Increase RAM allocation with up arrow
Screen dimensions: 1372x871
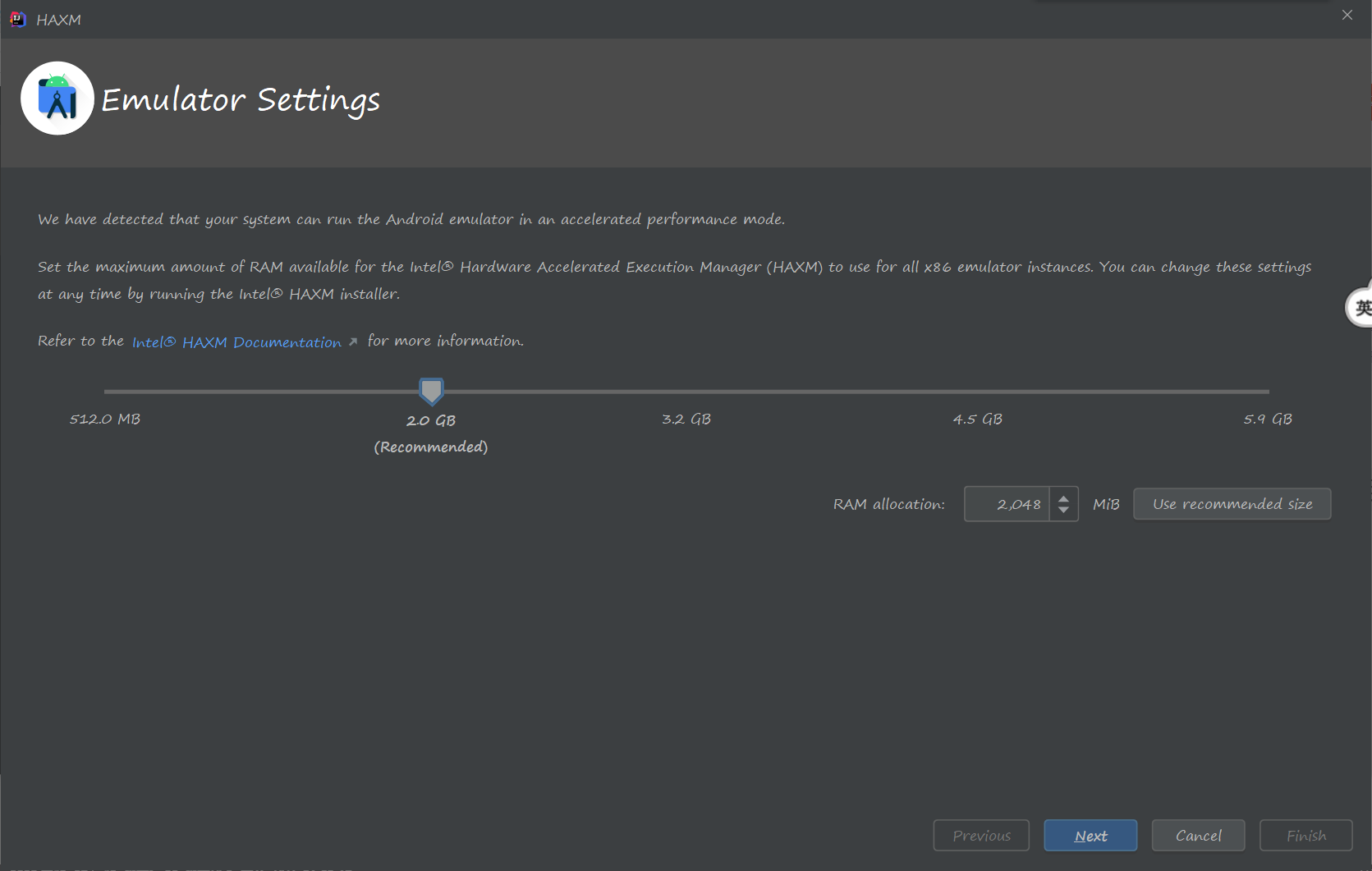pos(1063,497)
